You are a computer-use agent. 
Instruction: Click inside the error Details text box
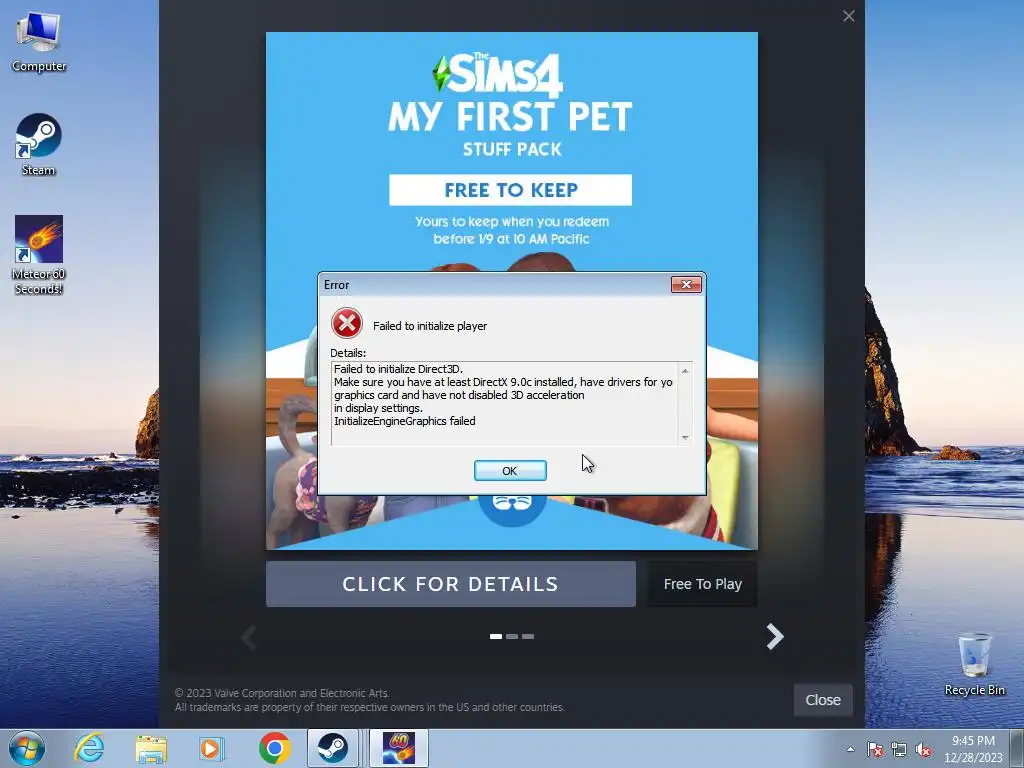click(504, 404)
